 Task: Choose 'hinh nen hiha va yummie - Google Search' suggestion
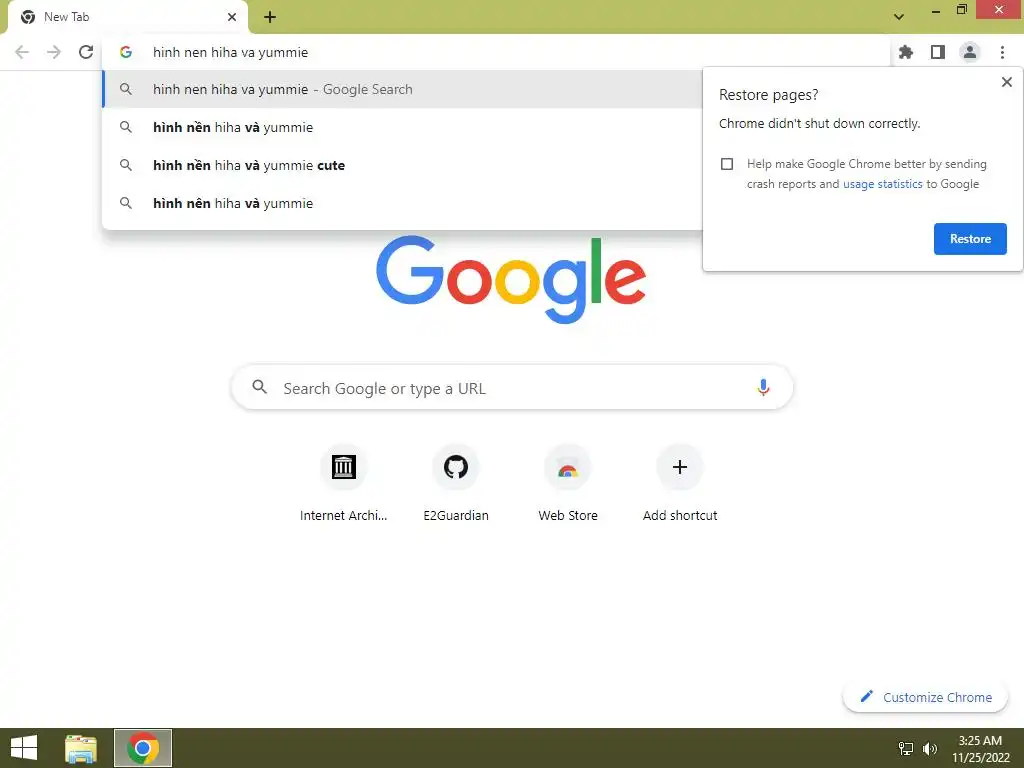click(402, 89)
